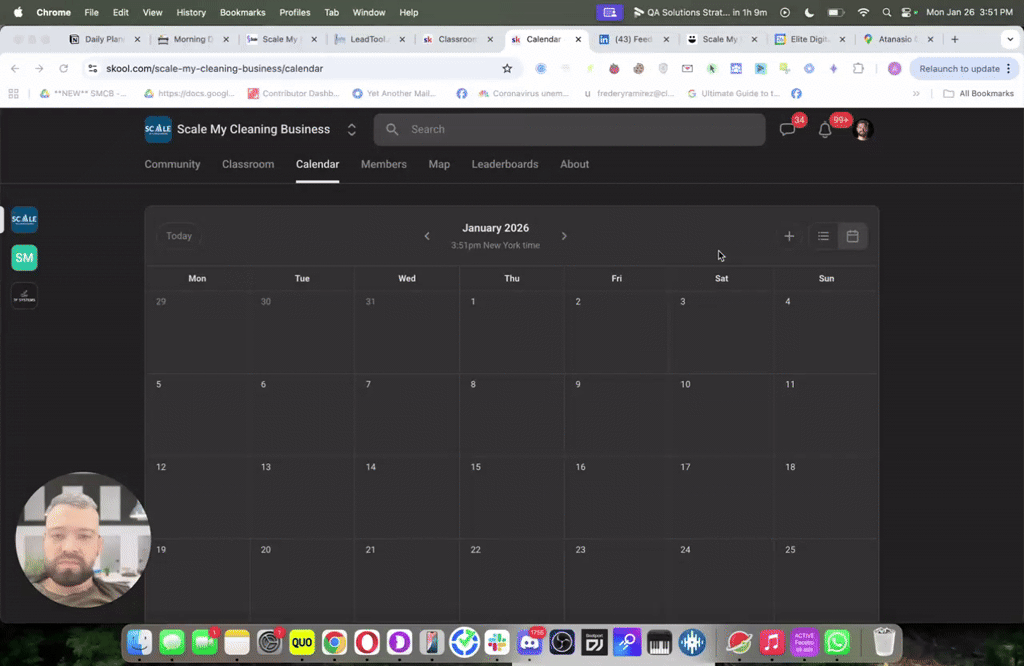The width and height of the screenshot is (1024, 666).
Task: Reload the page in Chrome
Action: 63,69
